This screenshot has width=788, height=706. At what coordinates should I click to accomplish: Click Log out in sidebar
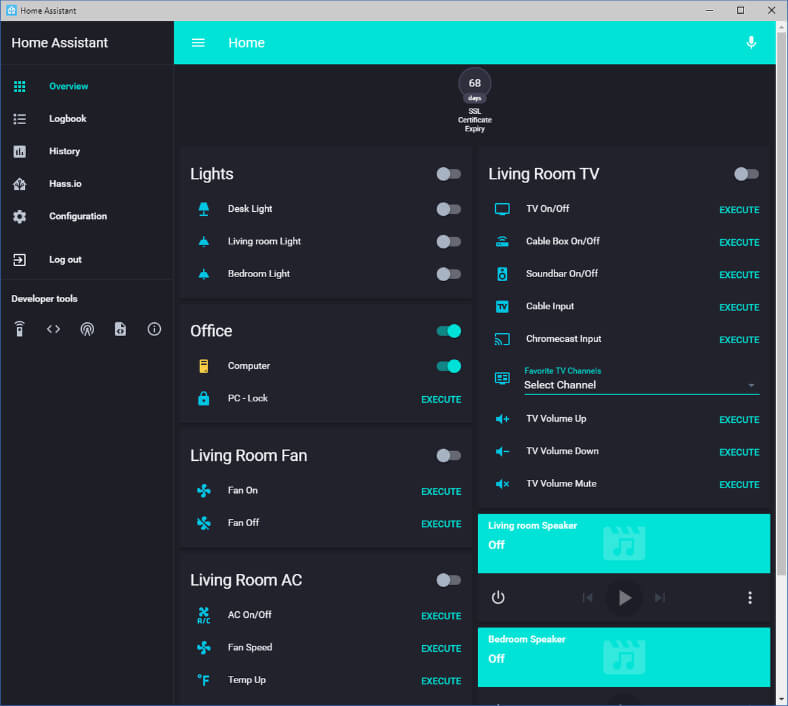click(87, 260)
